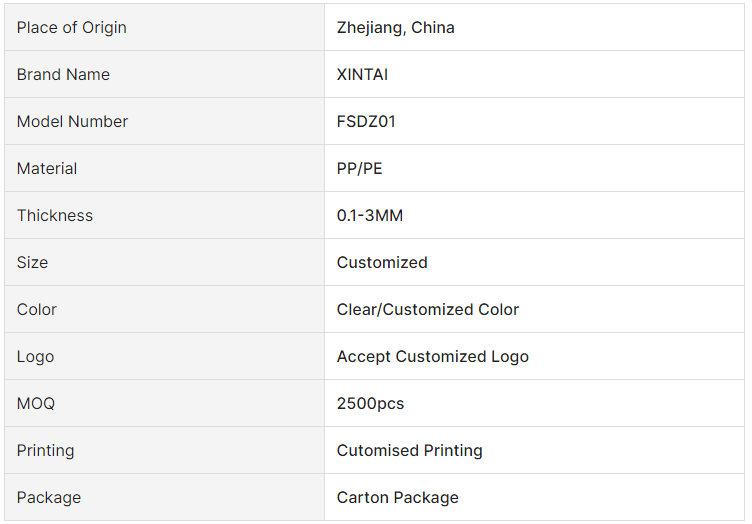Click the Customized size value
The image size is (752, 524).
382,263
